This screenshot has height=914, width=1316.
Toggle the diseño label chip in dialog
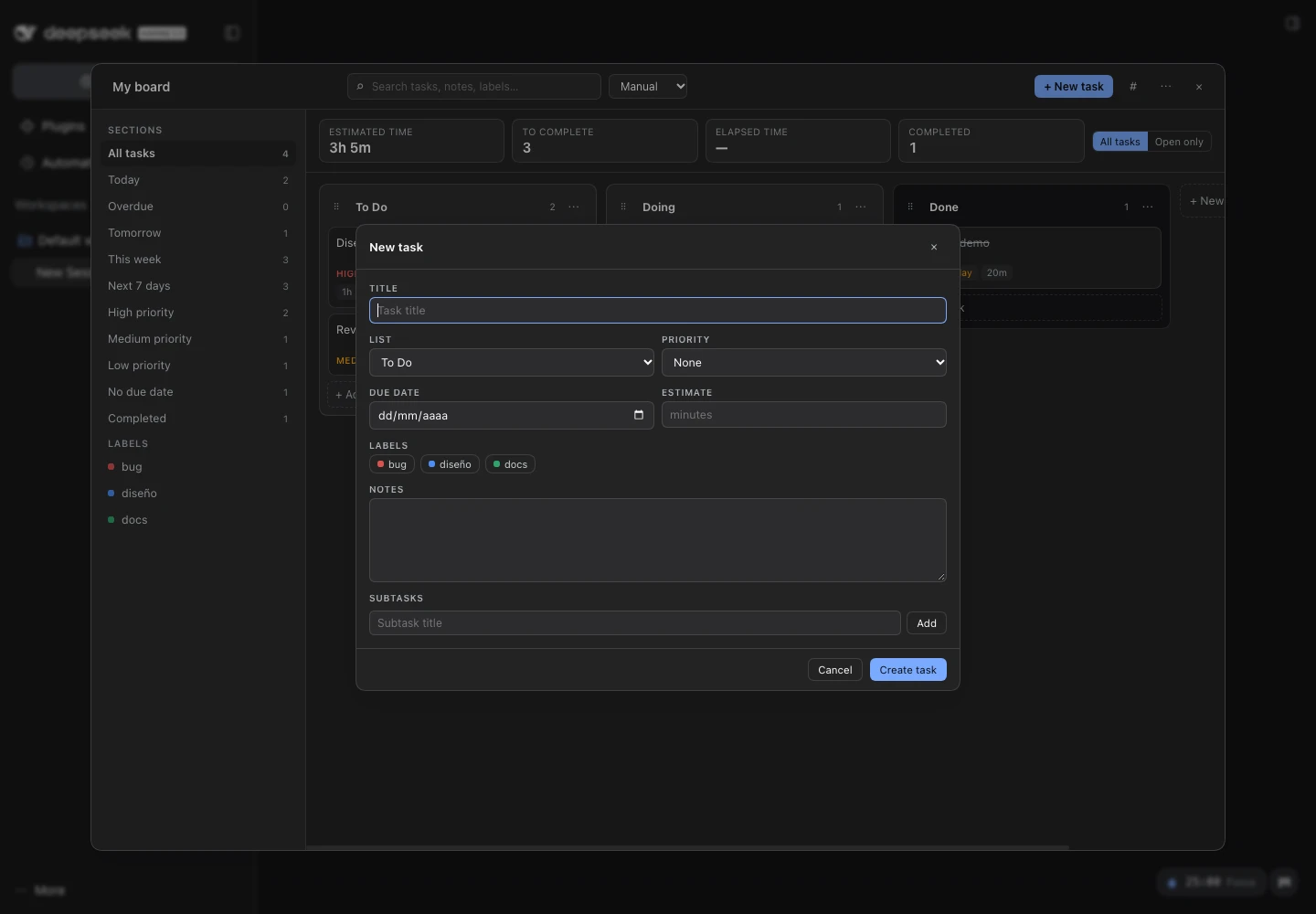451,464
